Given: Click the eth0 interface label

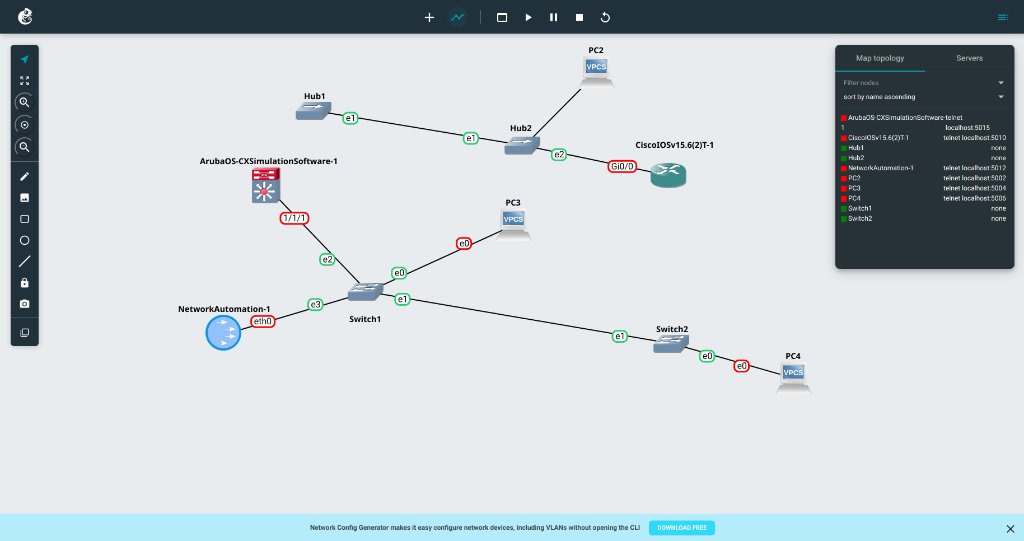Looking at the screenshot, I should coord(263,321).
